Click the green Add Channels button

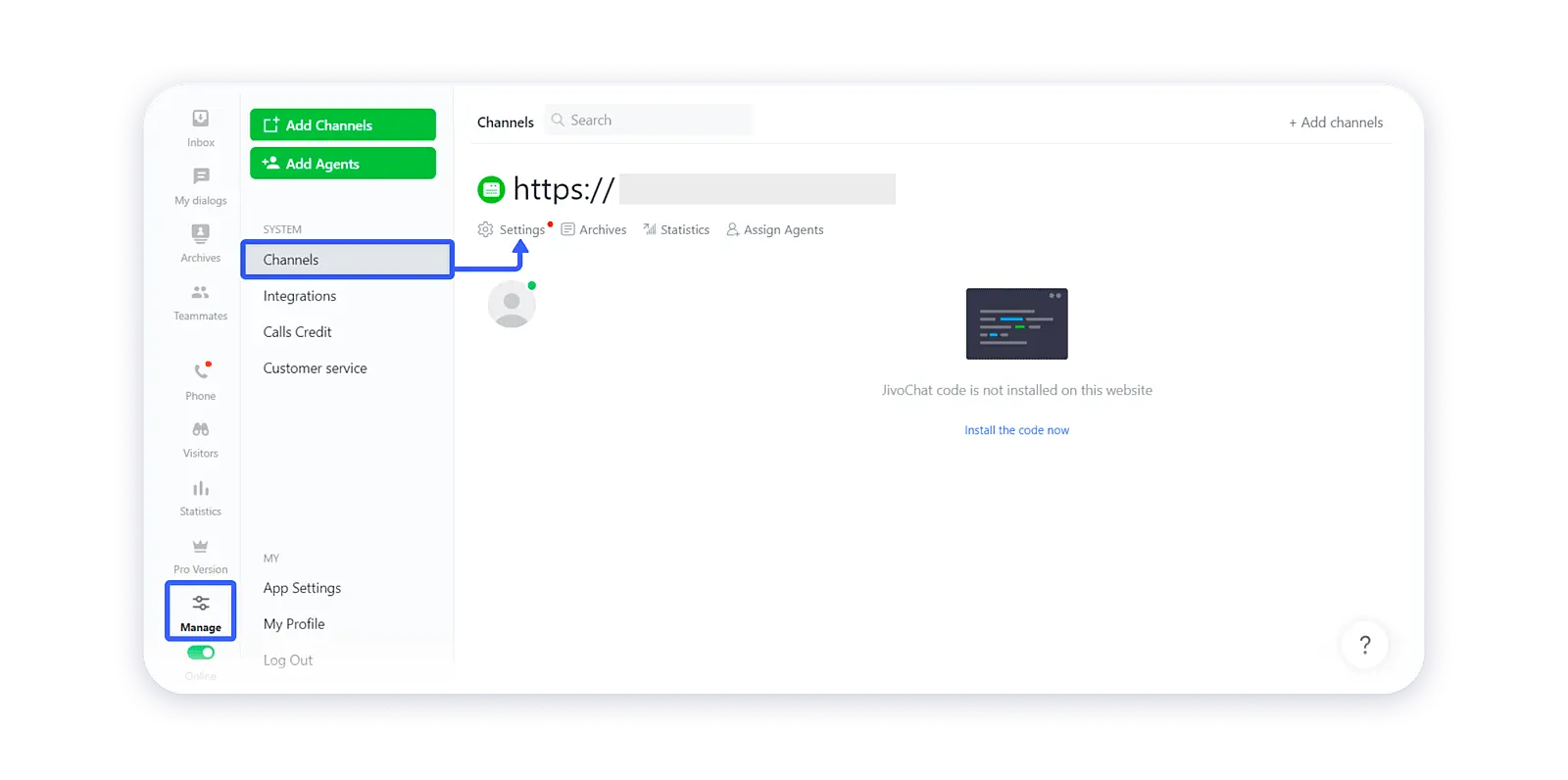pyautogui.click(x=343, y=124)
